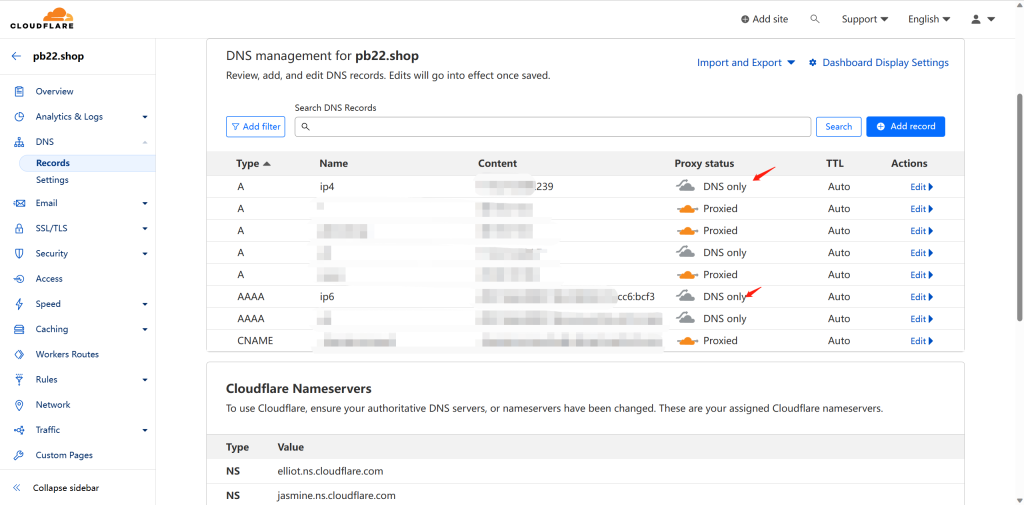Click the Search button

pos(839,127)
